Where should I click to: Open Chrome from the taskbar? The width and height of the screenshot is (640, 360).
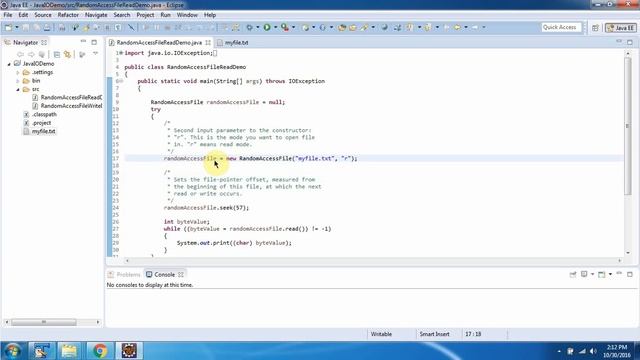click(99, 351)
